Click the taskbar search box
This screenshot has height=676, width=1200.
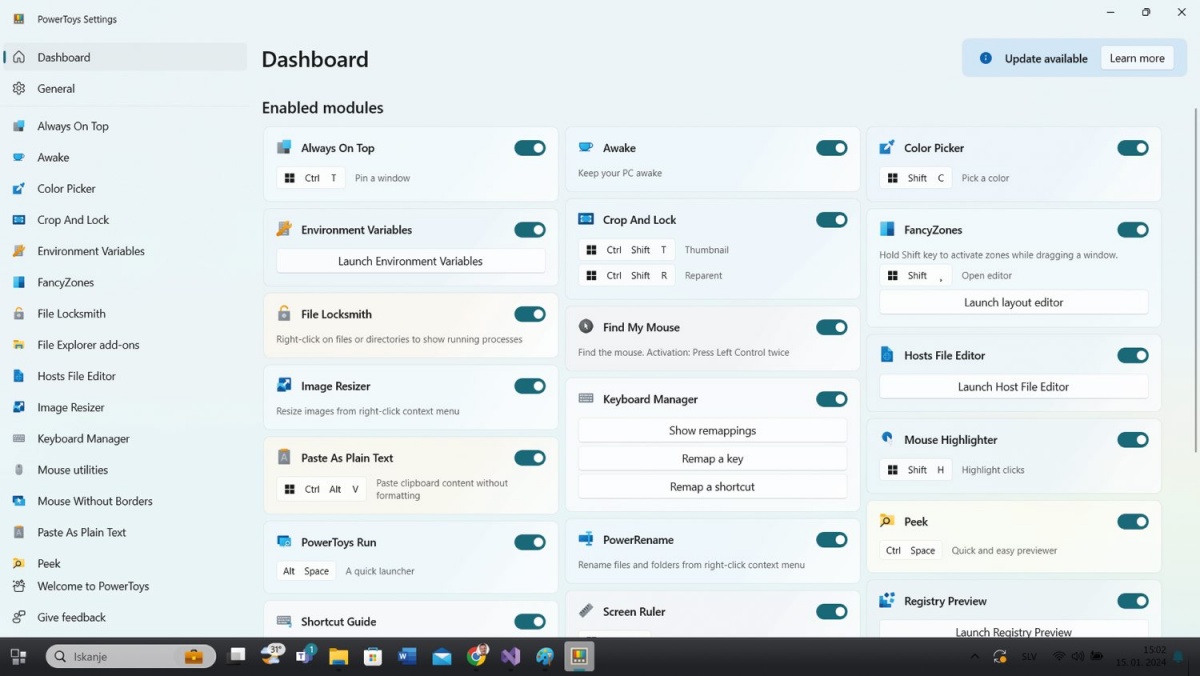pyautogui.click(x=131, y=656)
